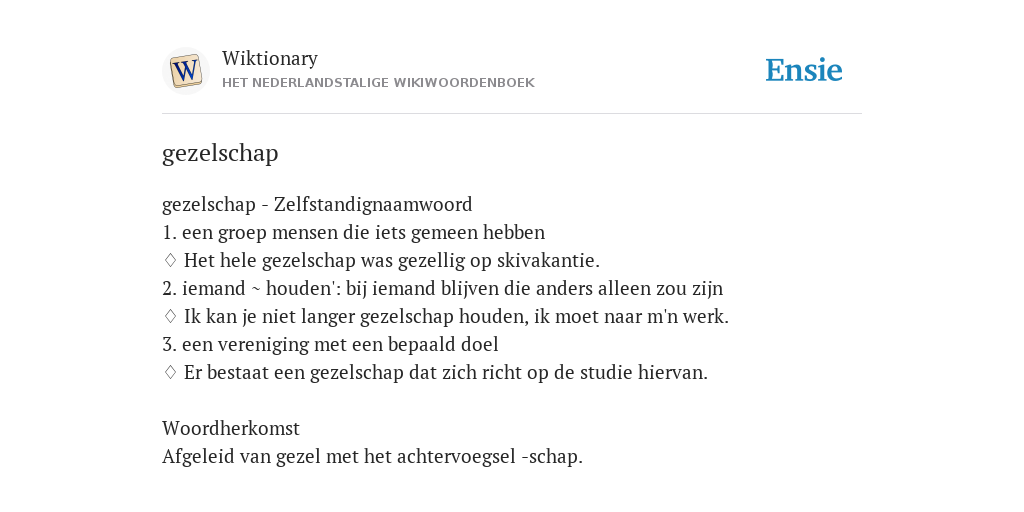
Task: Click the horizontal divider below the header
Action: 512,114
